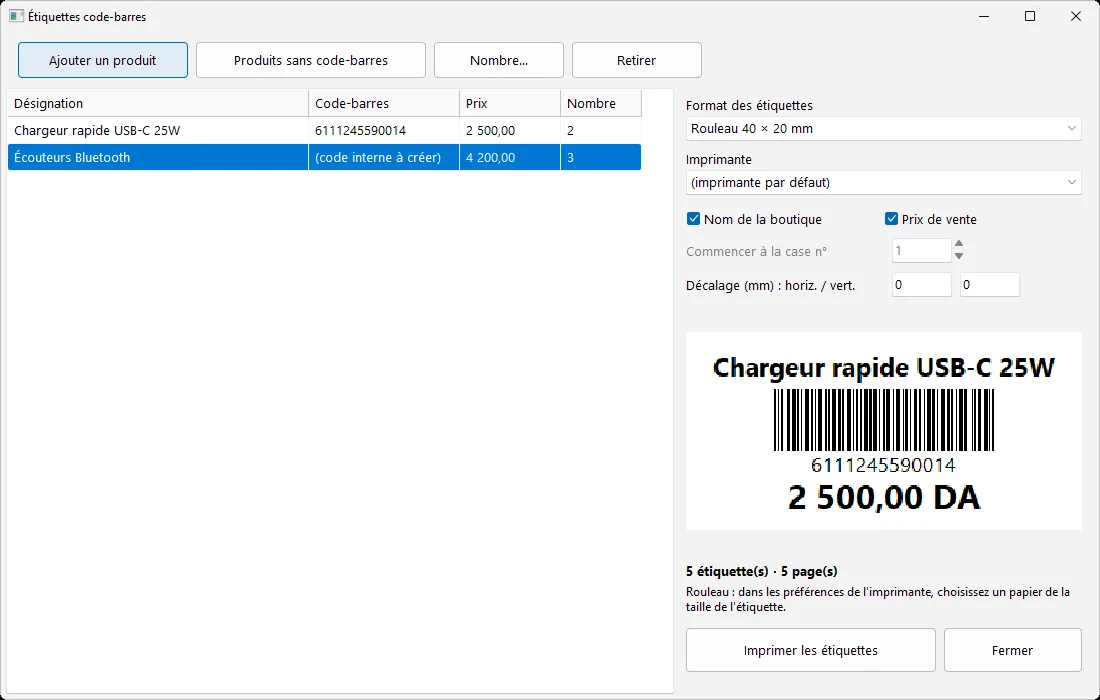The height and width of the screenshot is (700, 1100).
Task: Click the barcode label preview image
Action: (883, 431)
